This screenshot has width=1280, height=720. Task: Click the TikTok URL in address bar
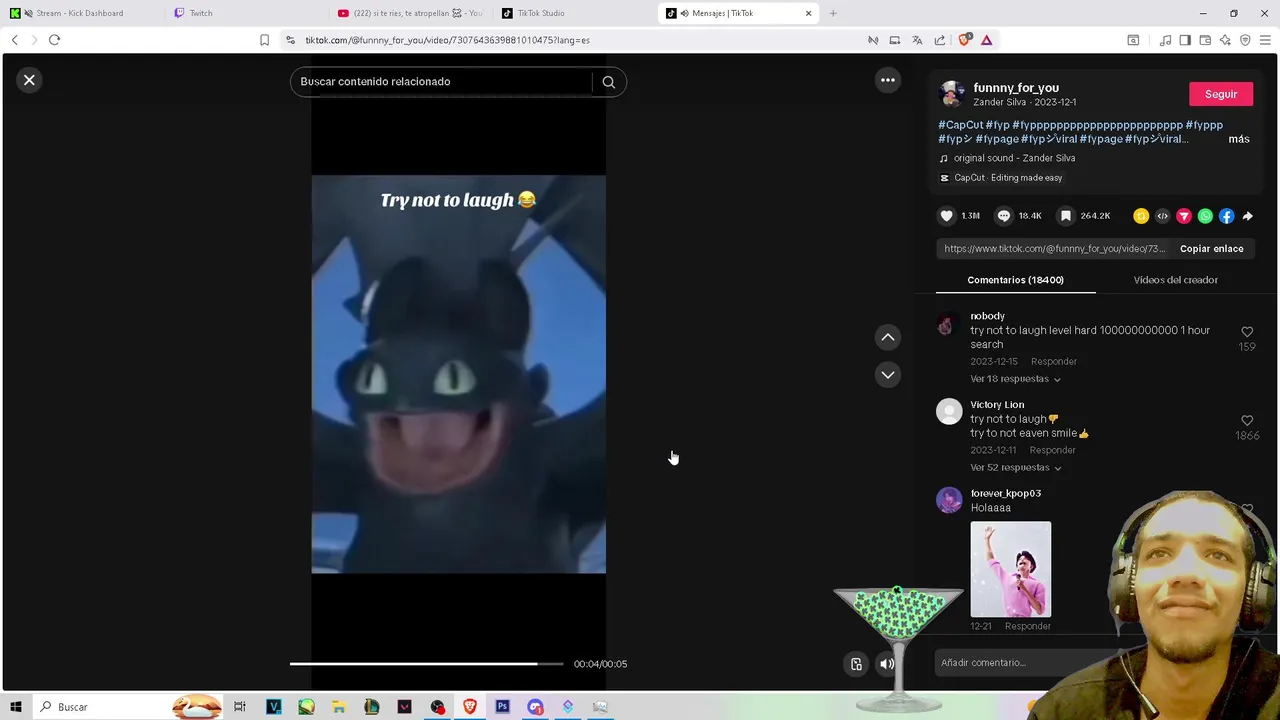[447, 40]
